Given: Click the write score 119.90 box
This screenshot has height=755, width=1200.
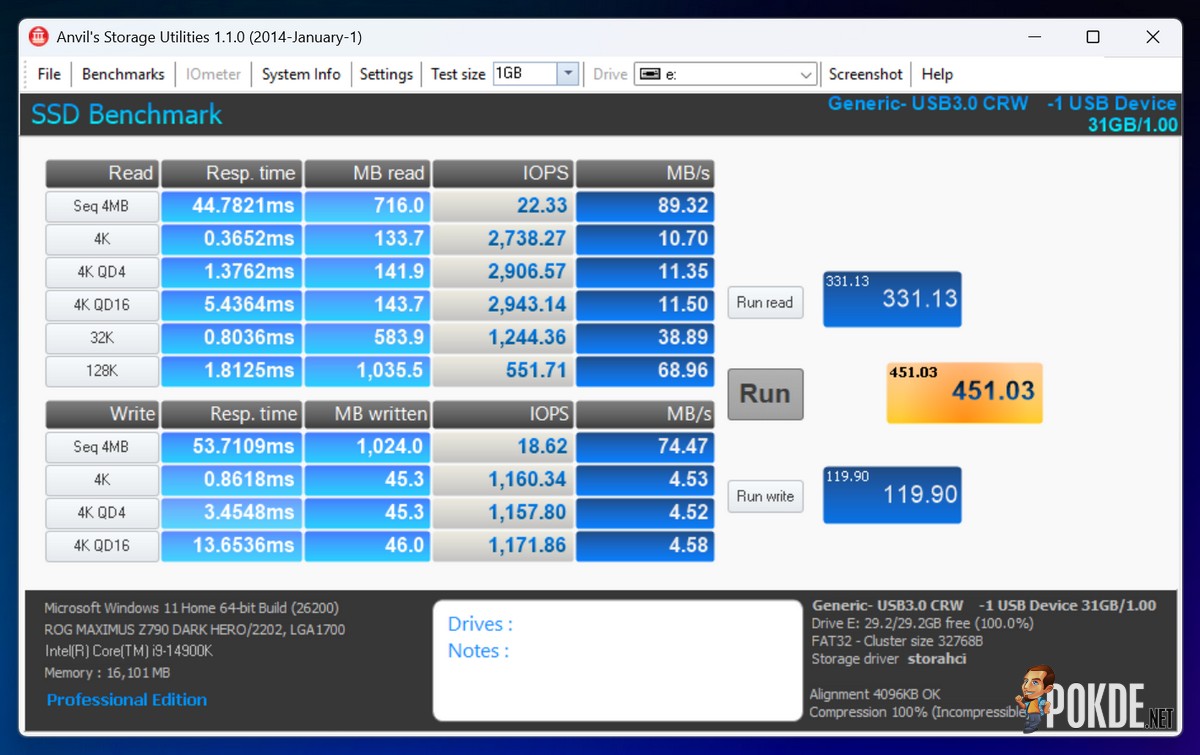Looking at the screenshot, I should 892,495.
